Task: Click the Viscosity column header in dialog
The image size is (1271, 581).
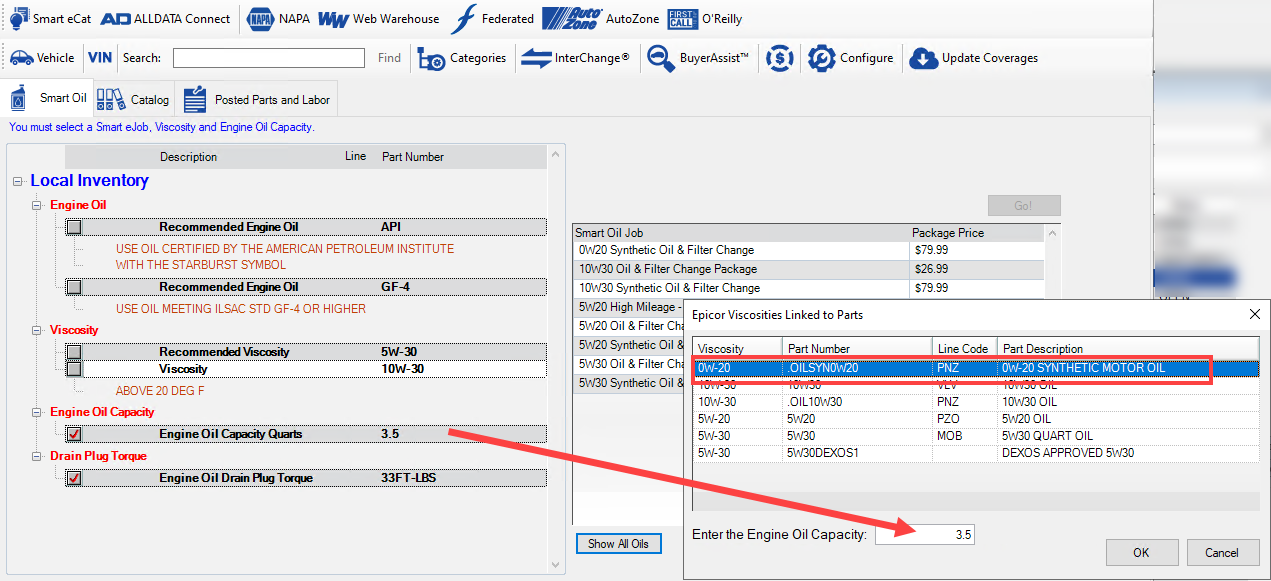Action: [x=738, y=349]
